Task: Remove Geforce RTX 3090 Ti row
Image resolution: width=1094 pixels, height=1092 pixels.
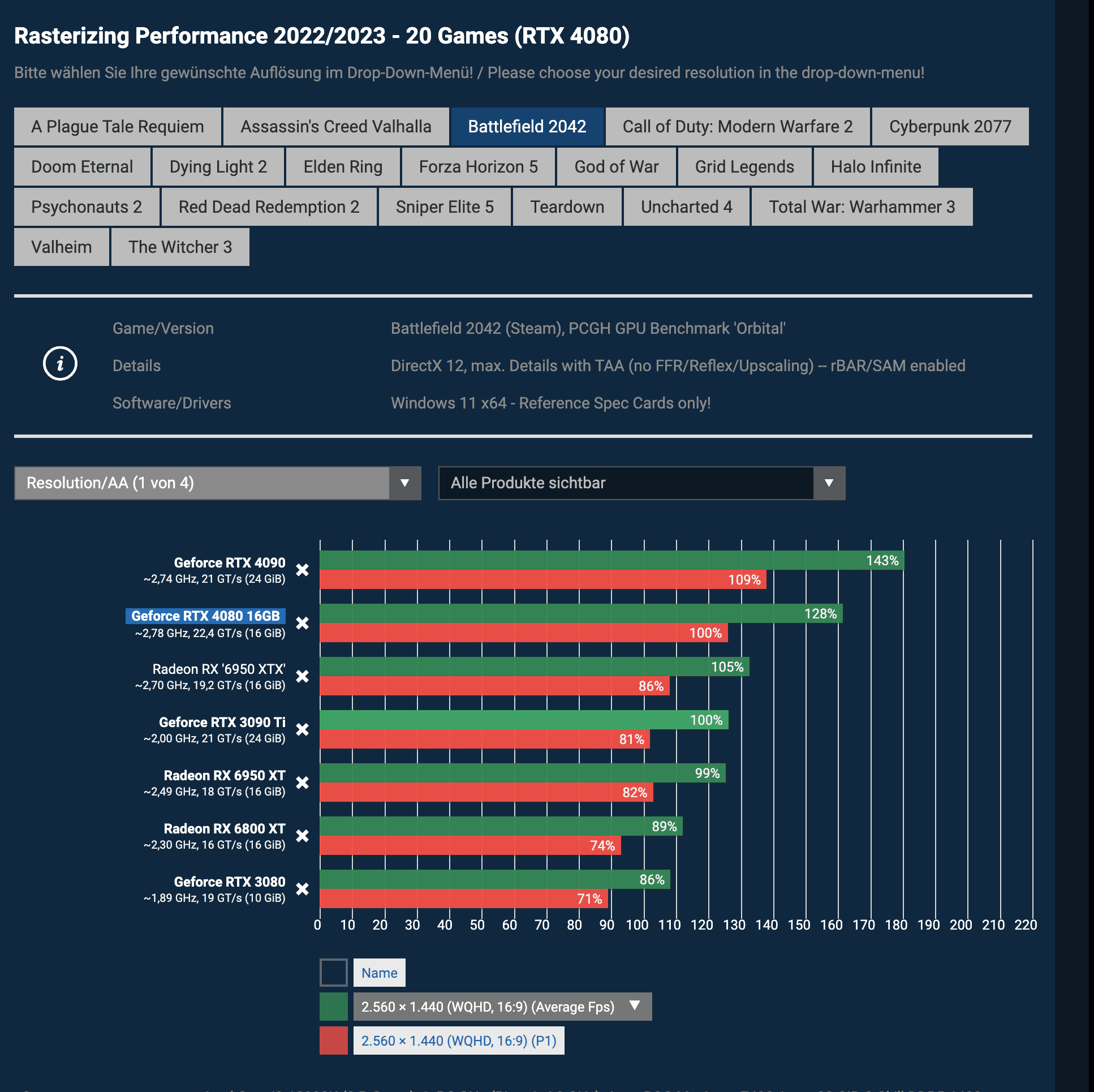Action: (303, 729)
